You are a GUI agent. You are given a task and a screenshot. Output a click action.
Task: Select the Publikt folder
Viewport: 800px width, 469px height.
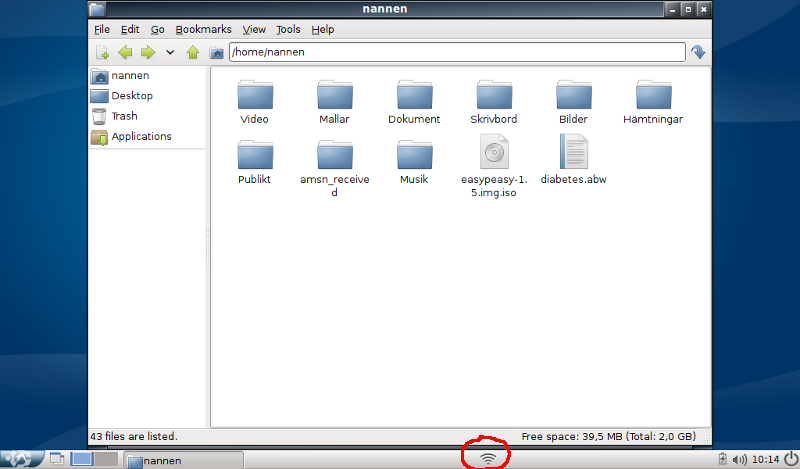[255, 162]
